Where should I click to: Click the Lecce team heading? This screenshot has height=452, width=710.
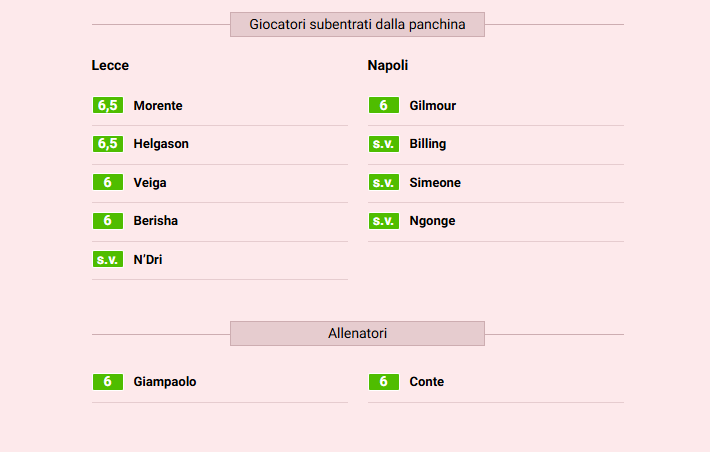click(x=110, y=66)
